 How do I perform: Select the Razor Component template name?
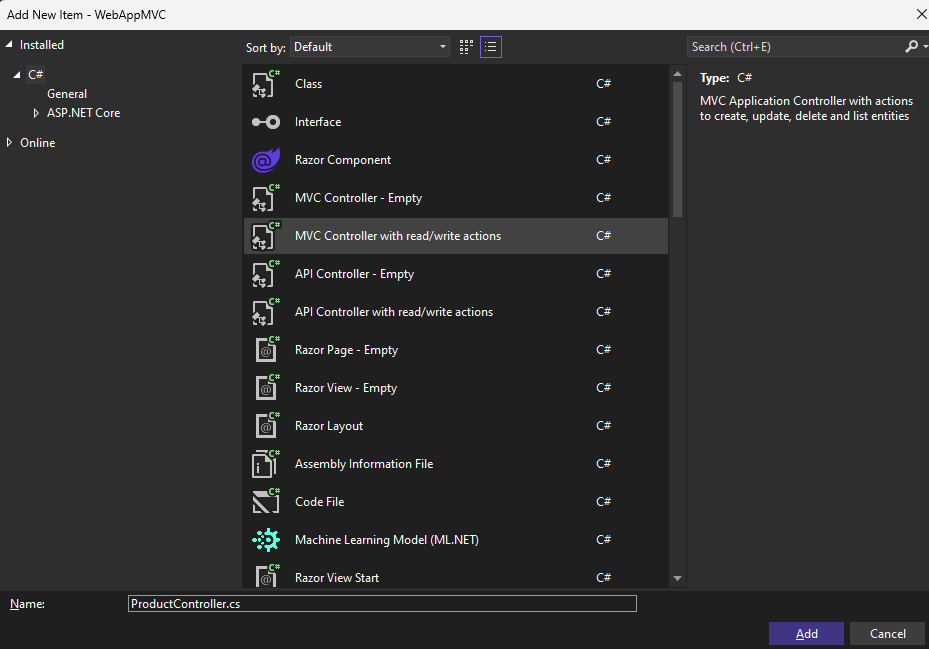point(343,160)
